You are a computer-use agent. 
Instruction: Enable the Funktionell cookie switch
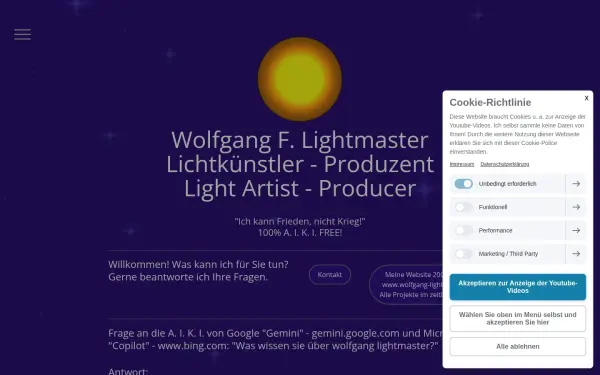pos(463,207)
